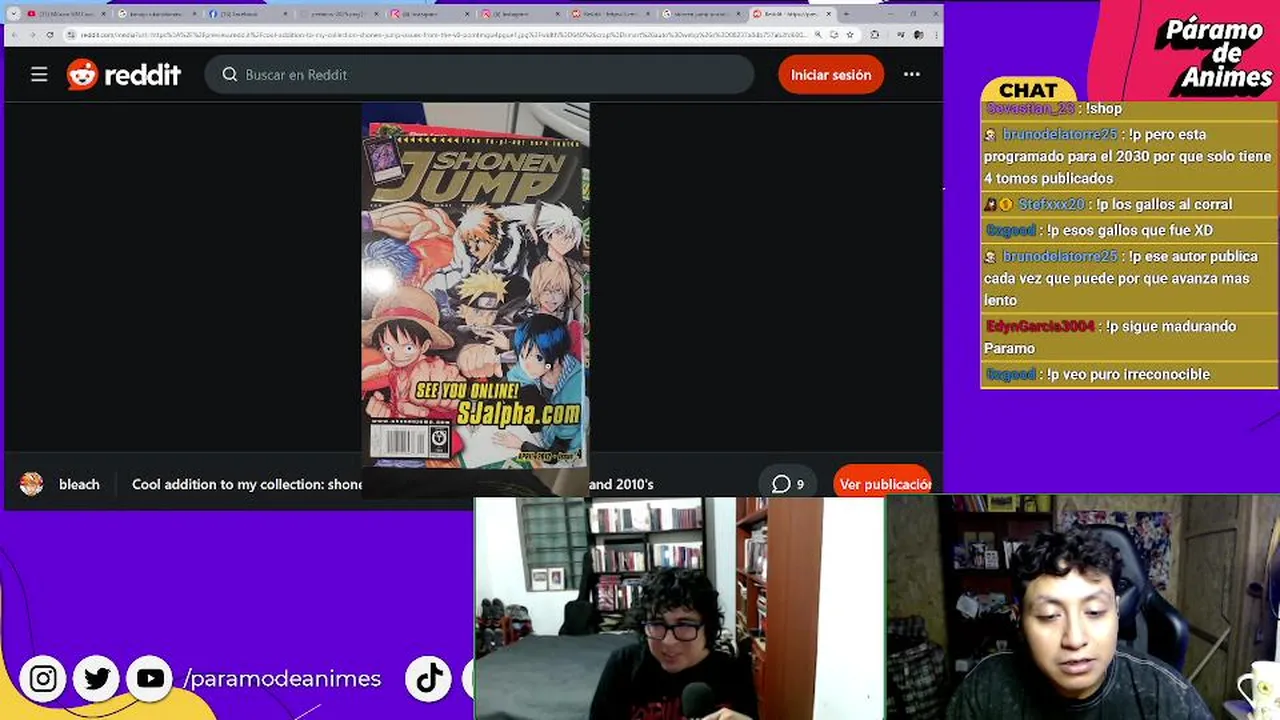Open the 'Cool addition to my collection' post title

pos(392,484)
